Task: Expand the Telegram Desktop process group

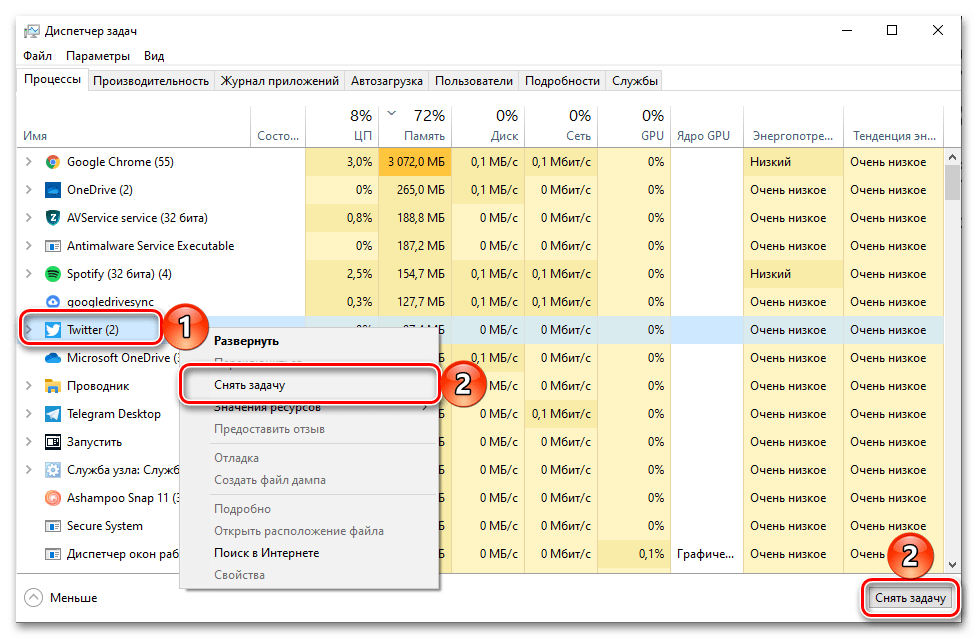Action: click(x=28, y=414)
